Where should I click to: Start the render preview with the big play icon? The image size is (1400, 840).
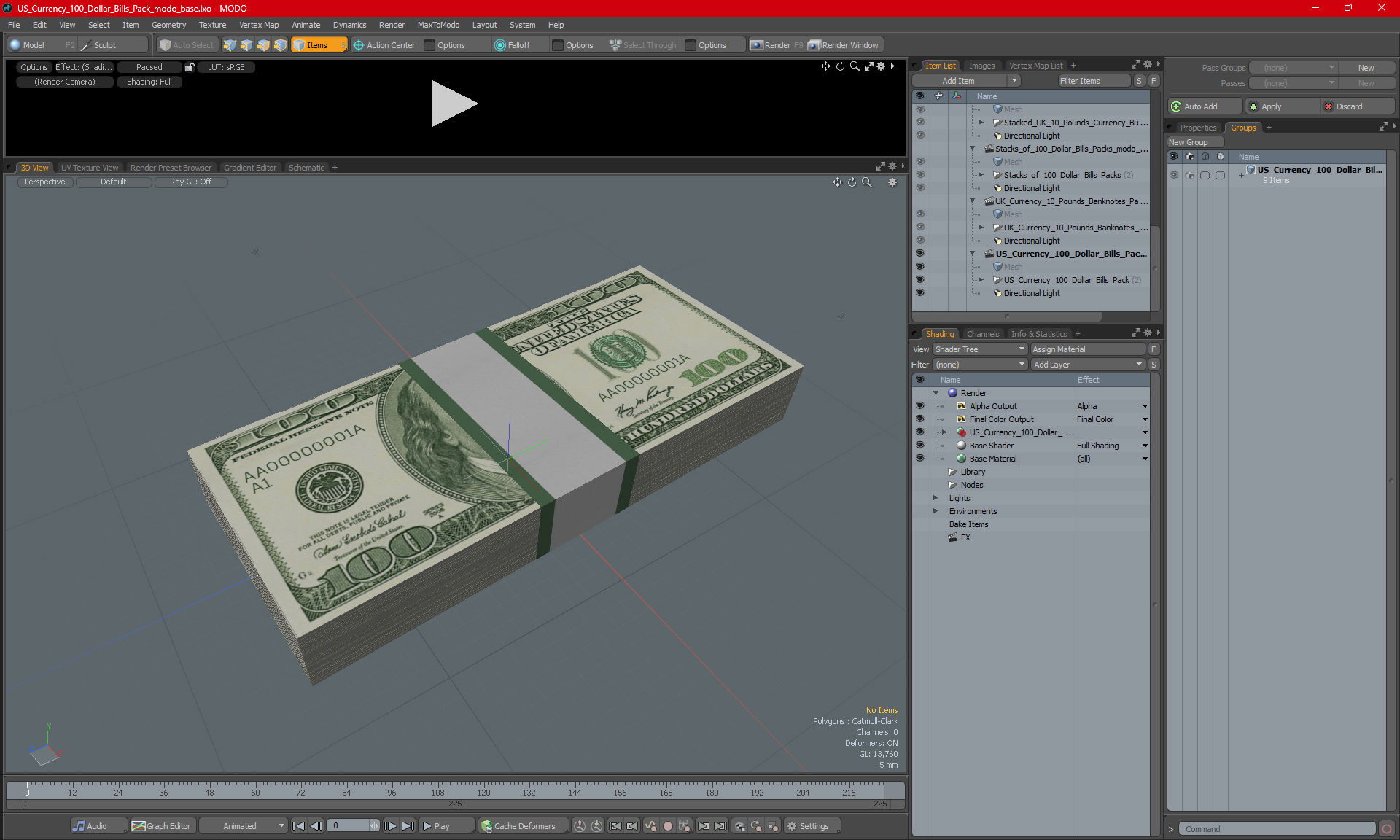pos(454,104)
